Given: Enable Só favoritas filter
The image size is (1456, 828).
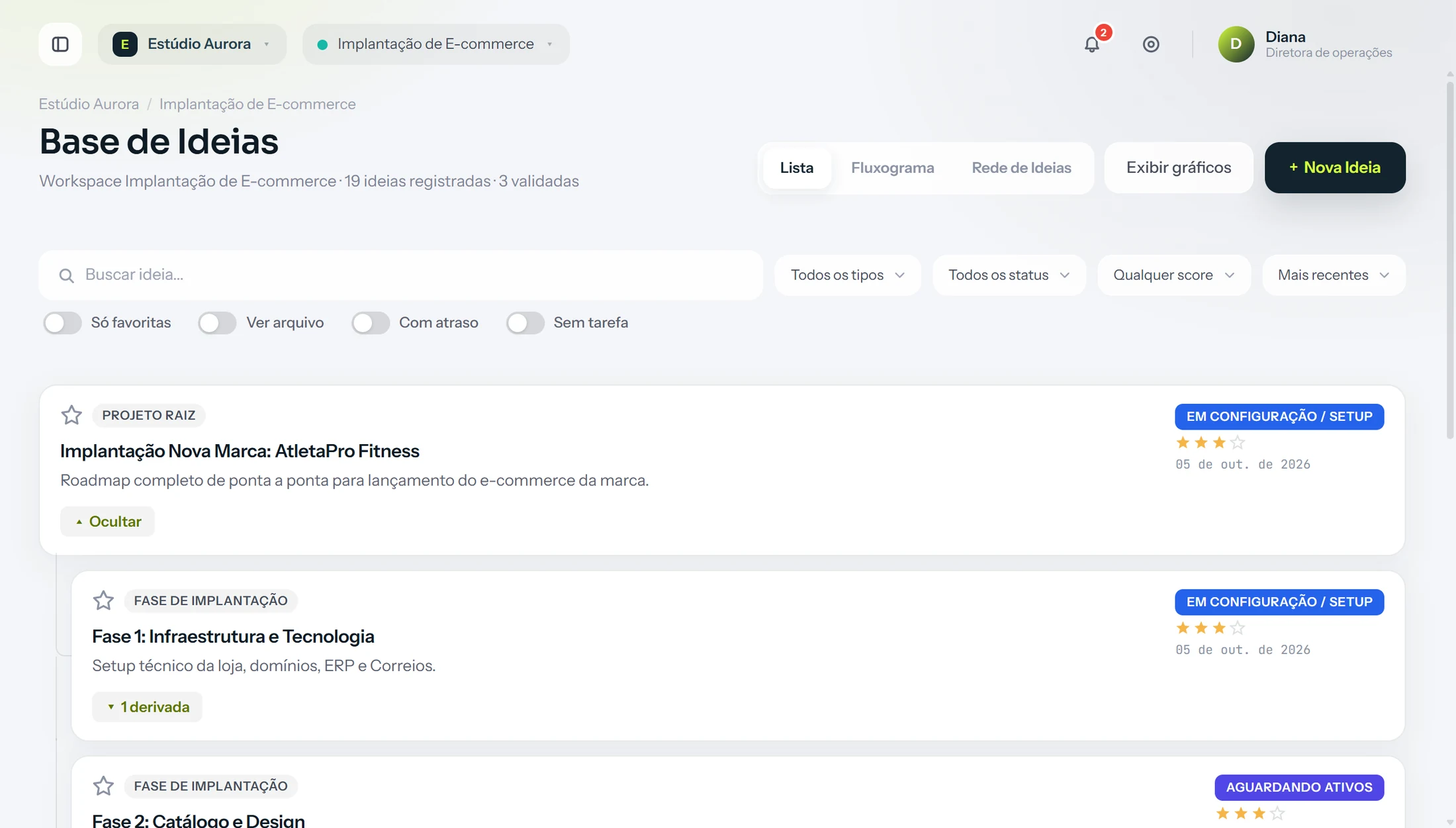Looking at the screenshot, I should [x=62, y=323].
